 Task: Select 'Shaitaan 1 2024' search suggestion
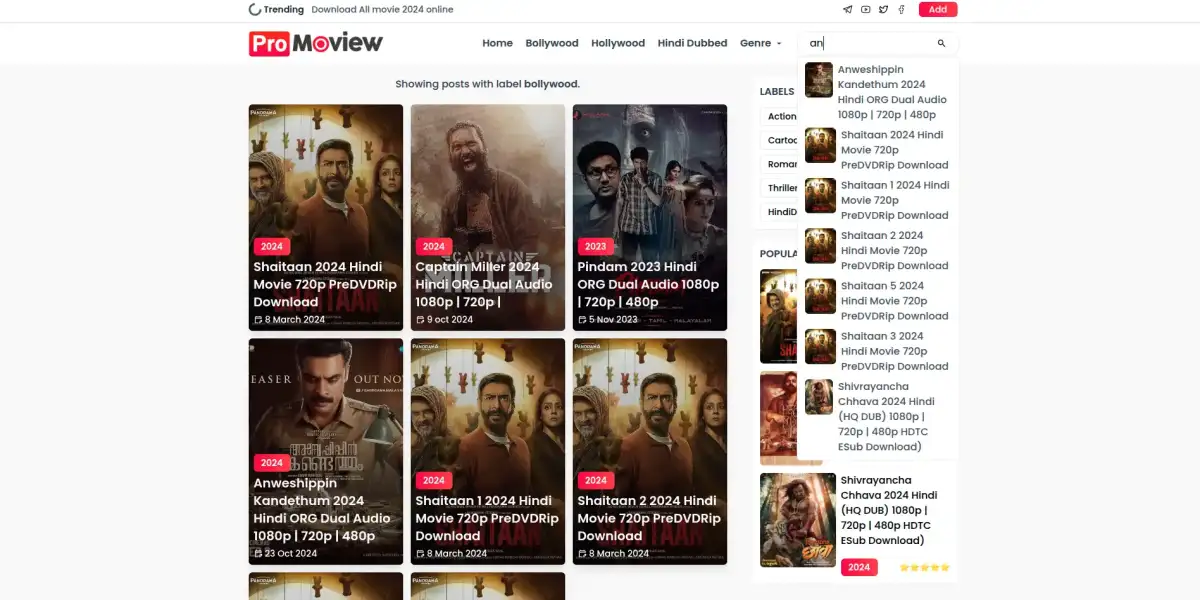878,200
